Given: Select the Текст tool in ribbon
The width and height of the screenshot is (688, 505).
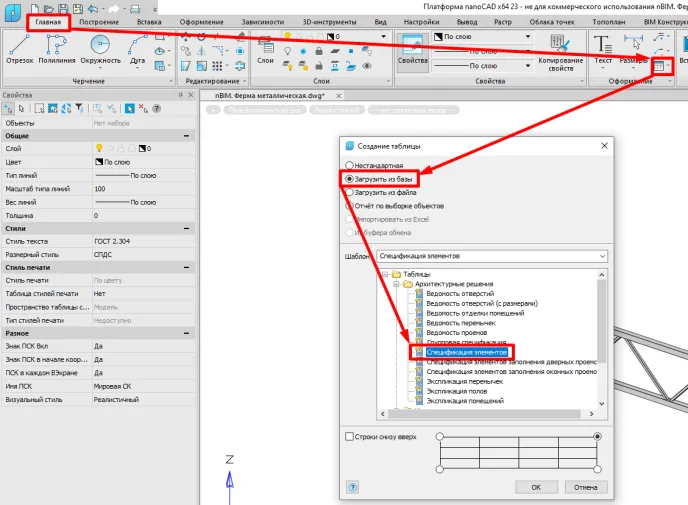Looking at the screenshot, I should [603, 47].
